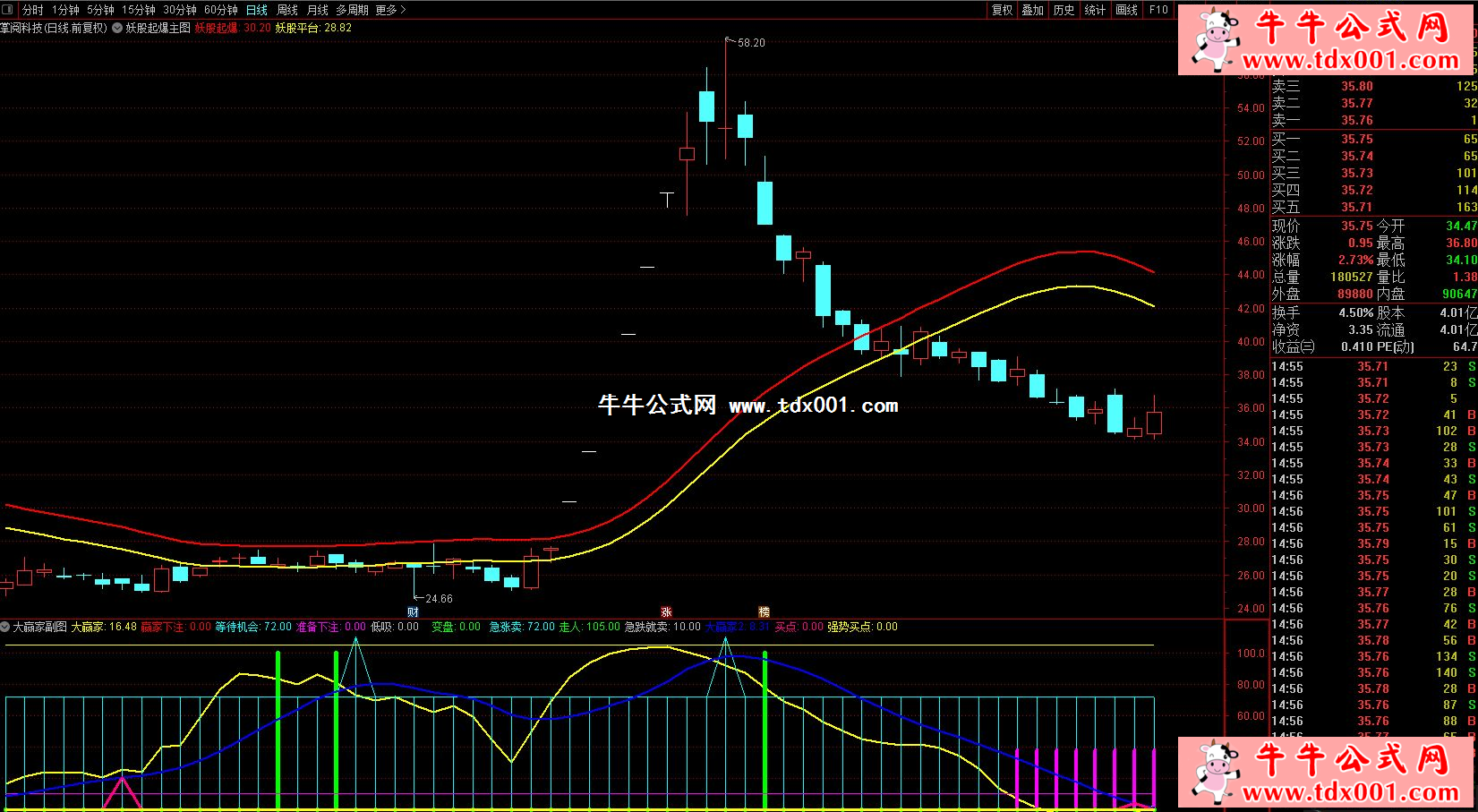Click the 统计 statistics button
Viewport: 1478px width, 812px height.
(x=1095, y=10)
